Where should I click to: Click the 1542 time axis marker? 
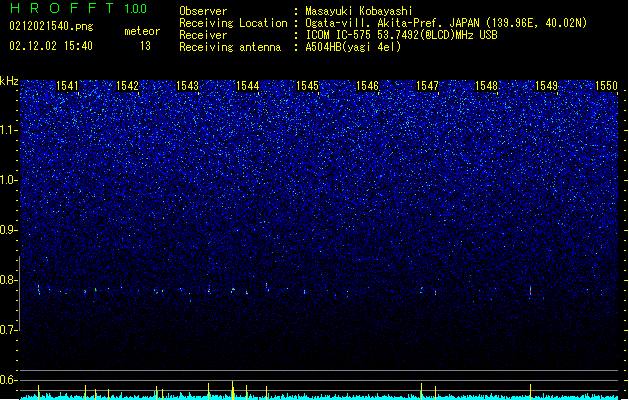(127, 86)
